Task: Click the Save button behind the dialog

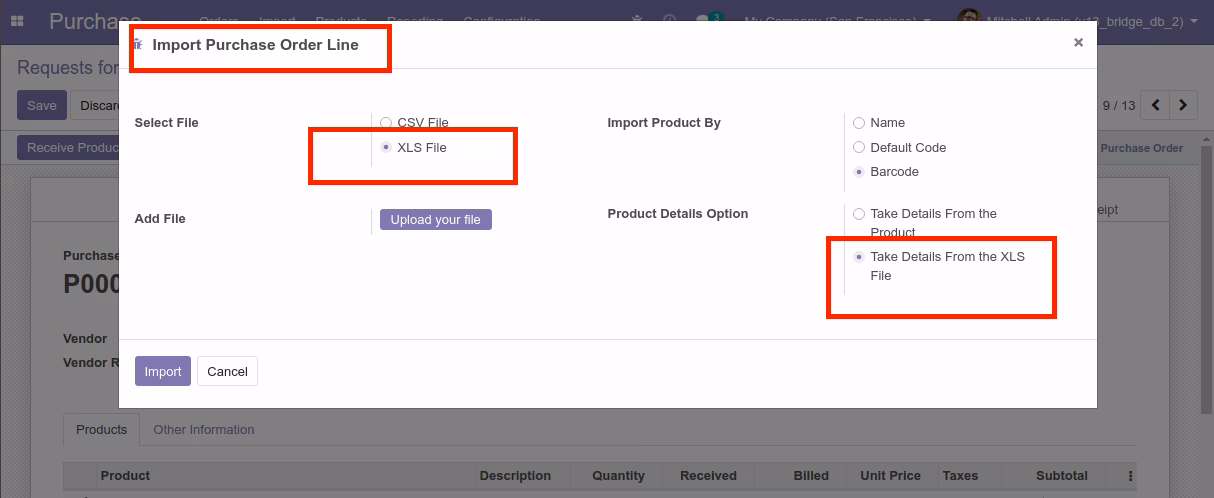Action: point(42,105)
